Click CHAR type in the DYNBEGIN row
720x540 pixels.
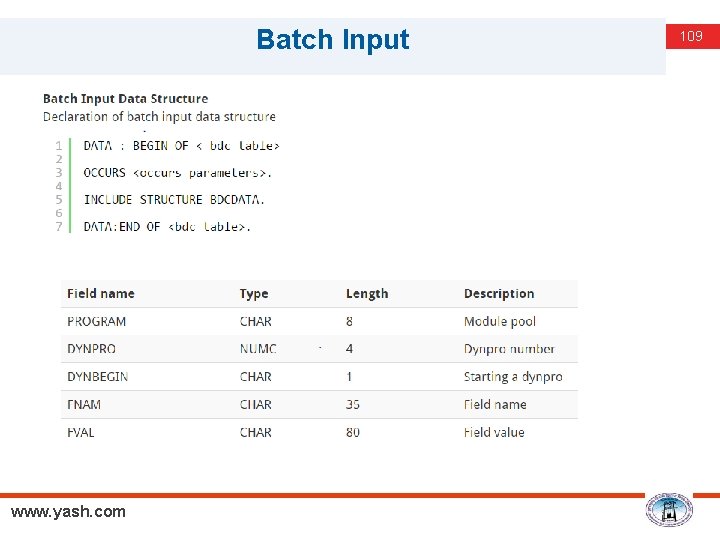click(x=256, y=377)
